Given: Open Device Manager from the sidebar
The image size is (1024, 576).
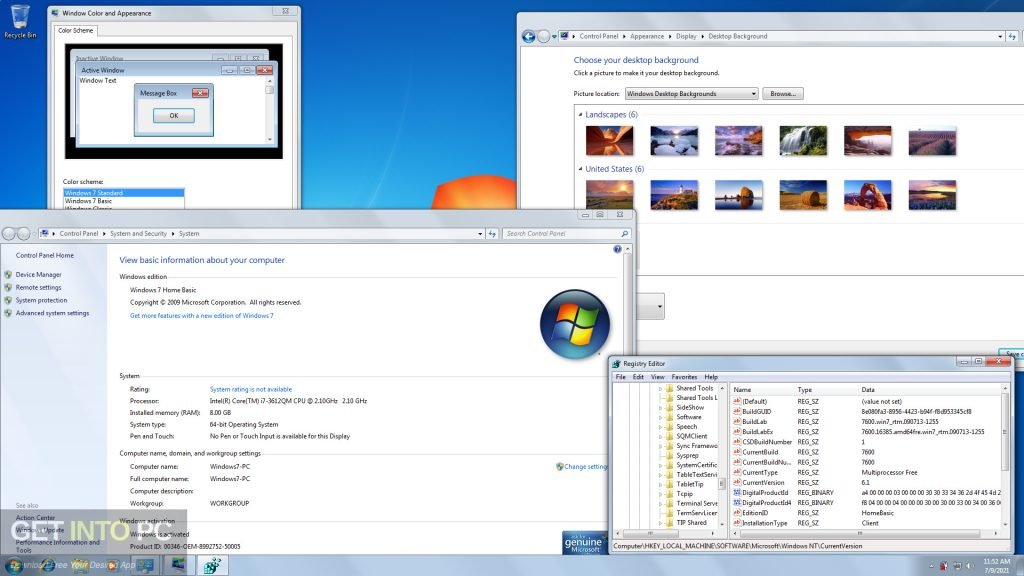Looking at the screenshot, I should point(37,274).
